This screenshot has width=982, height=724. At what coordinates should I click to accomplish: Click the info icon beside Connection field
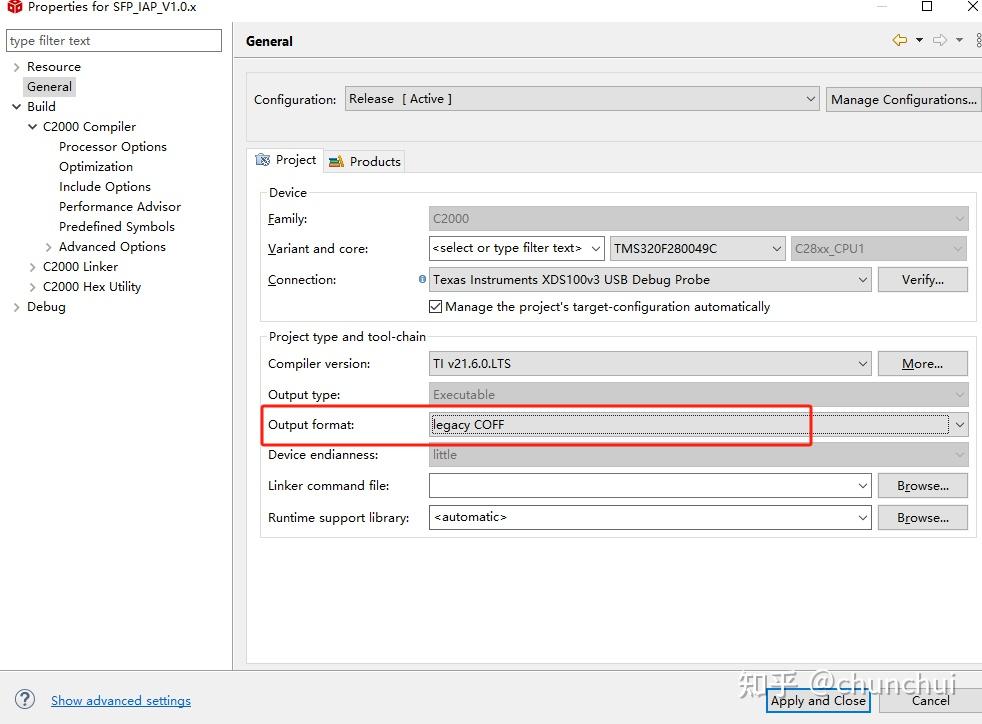[421, 280]
